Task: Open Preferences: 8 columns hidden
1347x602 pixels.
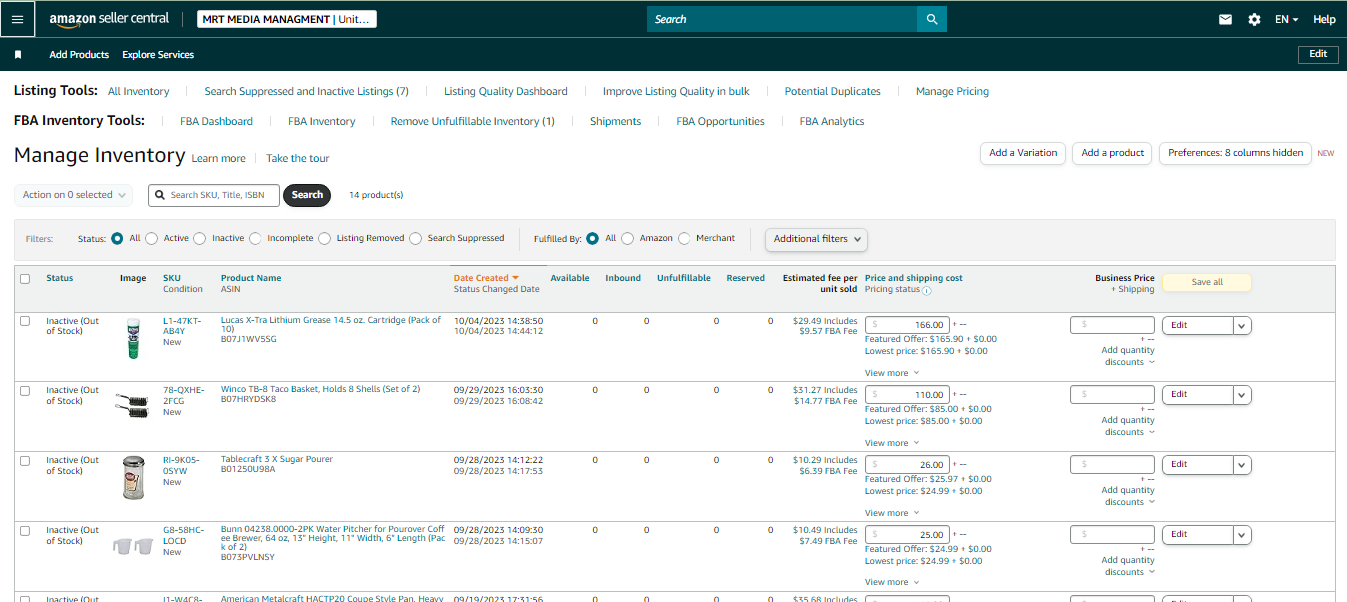Action: (x=1236, y=153)
